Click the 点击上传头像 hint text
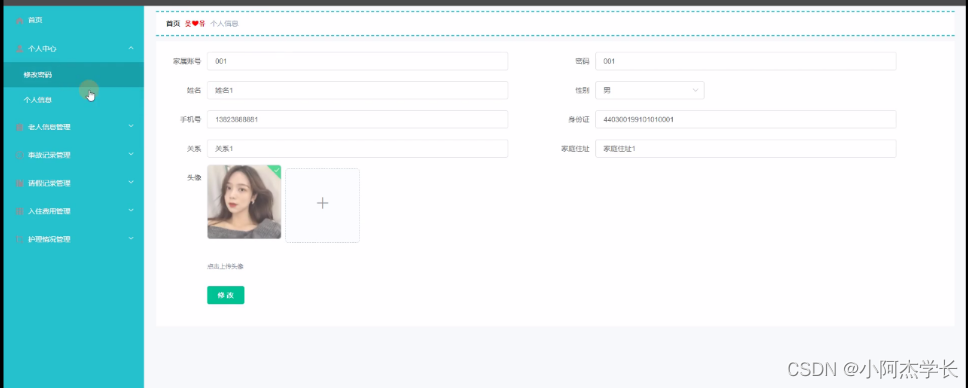 coord(225,266)
